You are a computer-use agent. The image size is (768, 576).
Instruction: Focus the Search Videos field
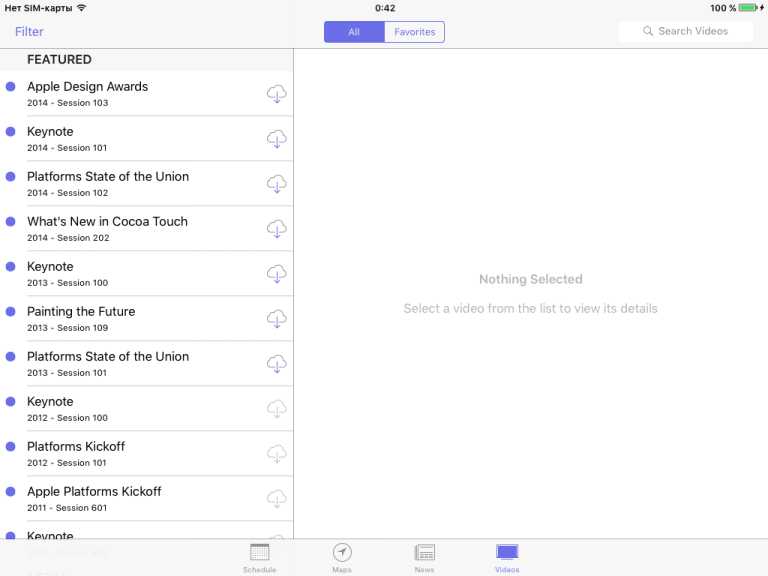(x=686, y=31)
